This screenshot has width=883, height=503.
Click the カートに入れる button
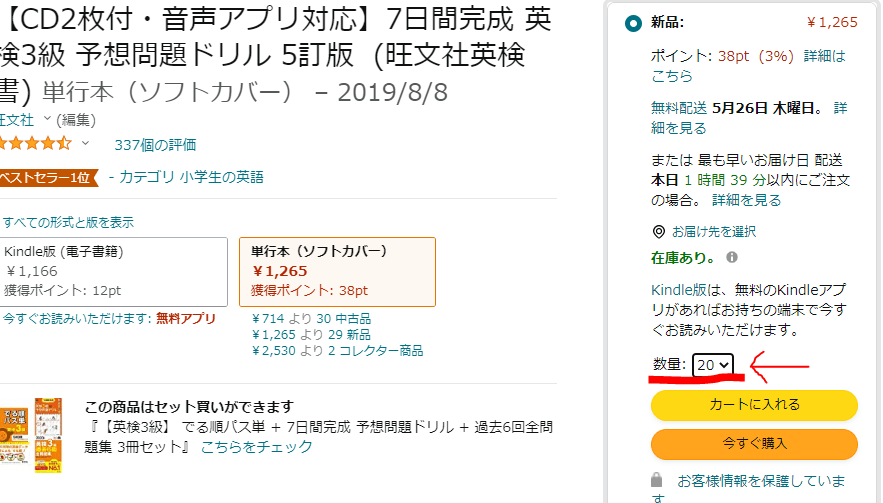(754, 405)
